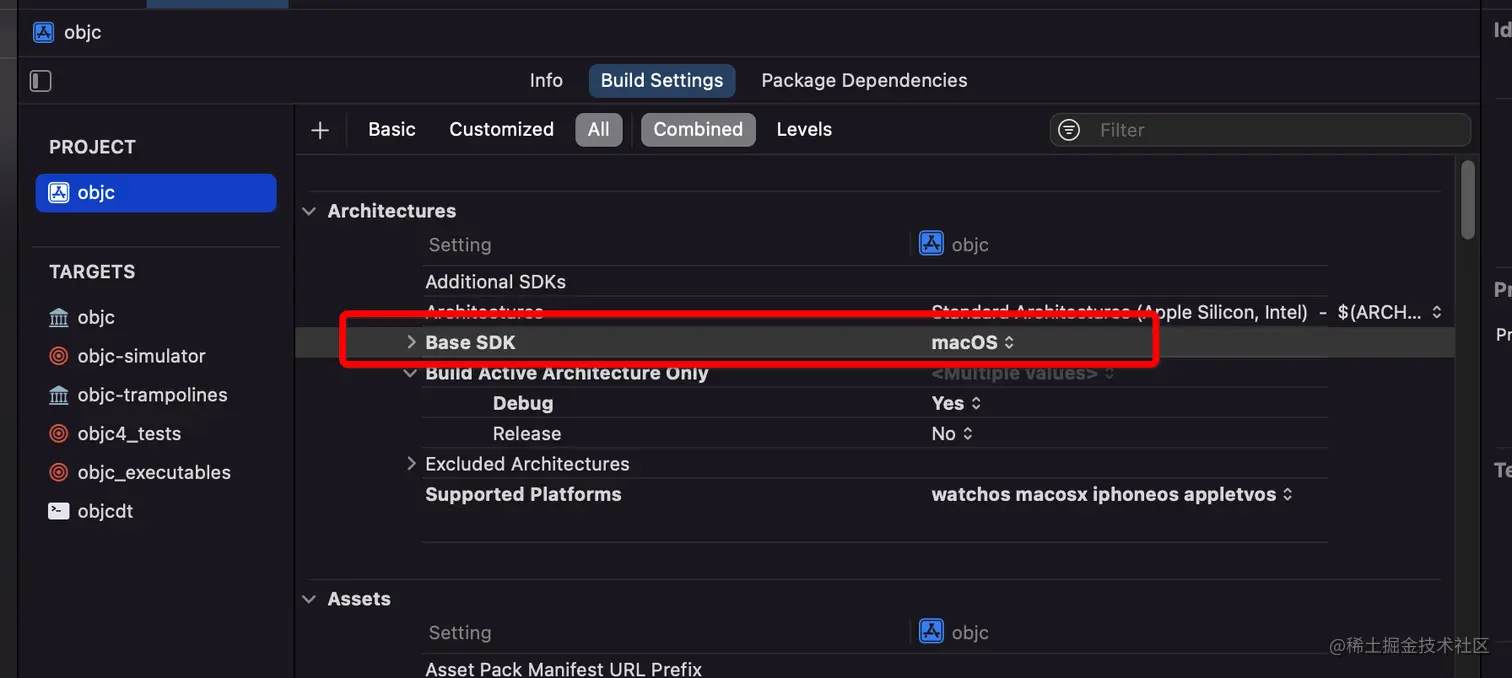
Task: Click the Release configuration label
Action: 527,434
